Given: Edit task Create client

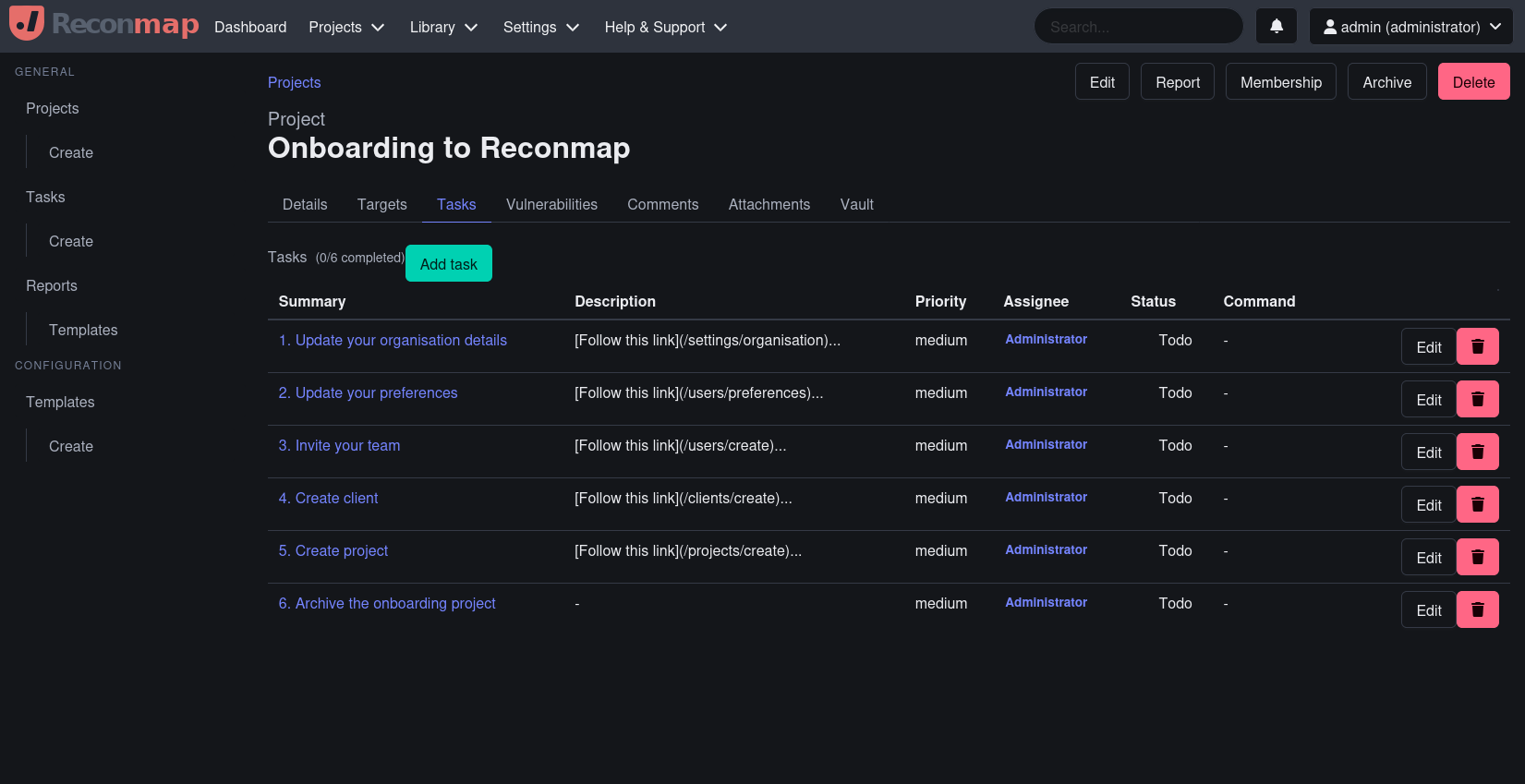Looking at the screenshot, I should coord(1428,504).
